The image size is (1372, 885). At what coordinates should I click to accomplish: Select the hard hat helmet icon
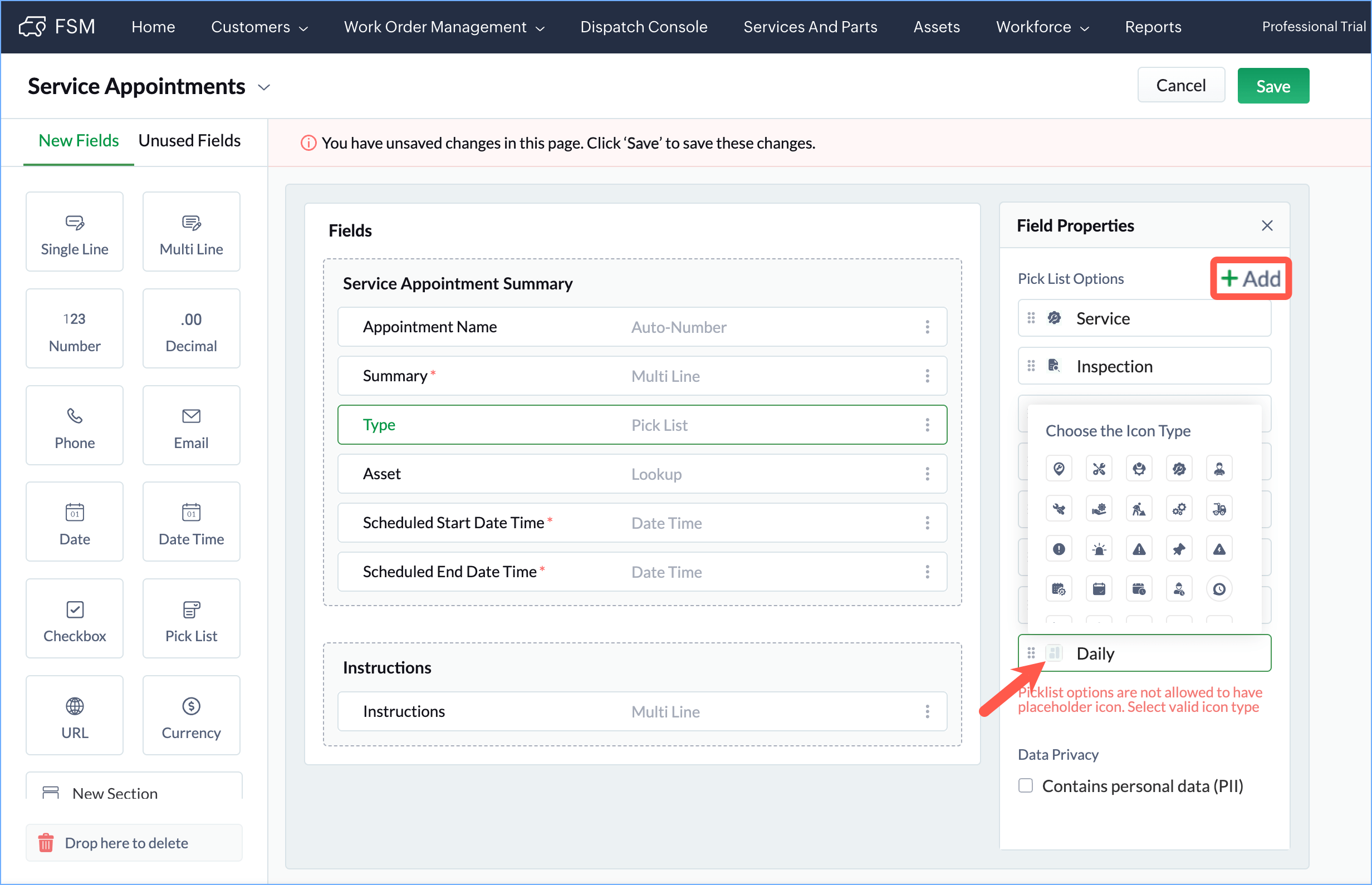click(x=1139, y=469)
